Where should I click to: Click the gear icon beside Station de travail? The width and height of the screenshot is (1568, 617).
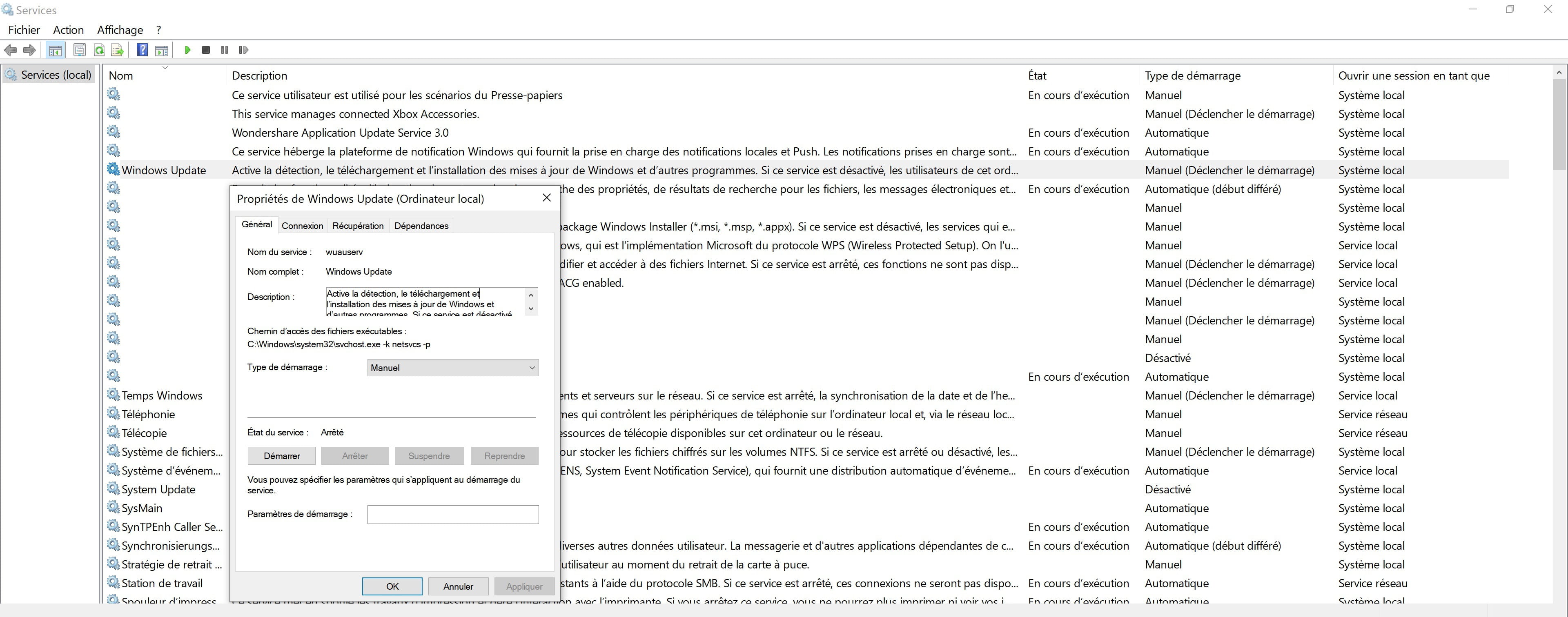click(x=113, y=582)
